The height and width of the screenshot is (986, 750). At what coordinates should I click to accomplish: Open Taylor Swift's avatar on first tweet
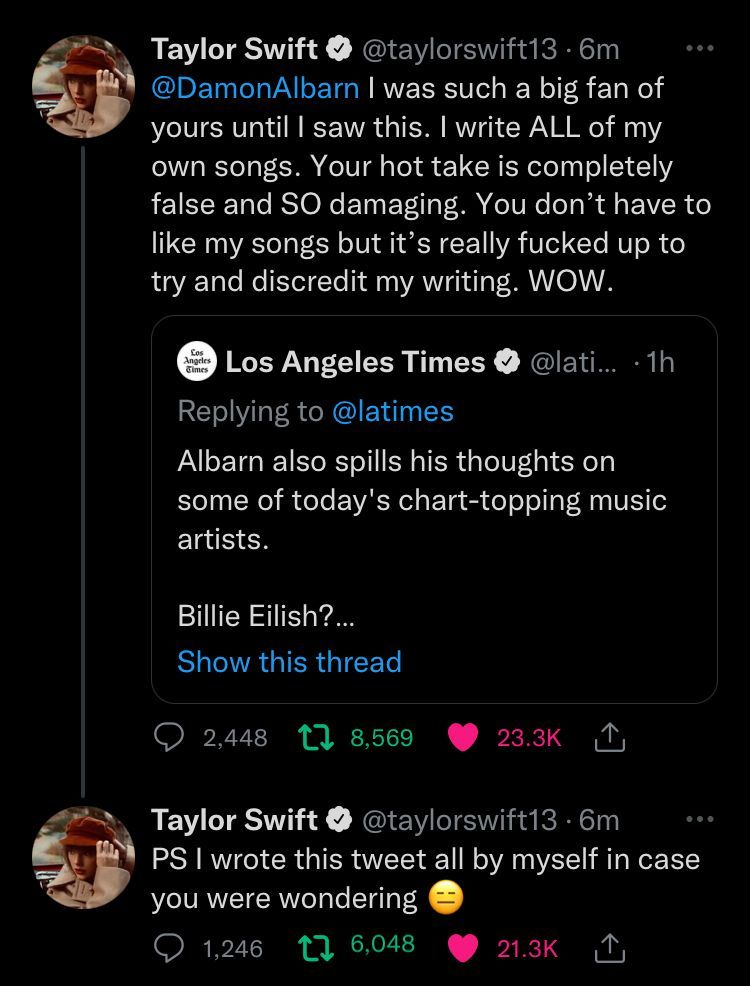point(84,85)
